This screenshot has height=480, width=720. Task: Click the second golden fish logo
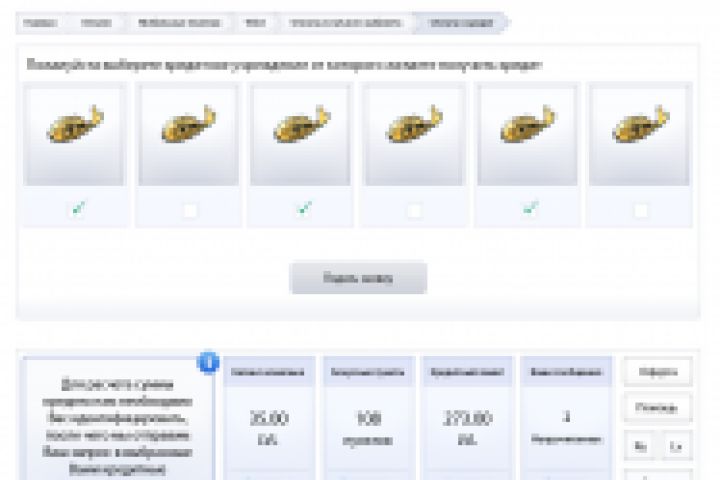[188, 124]
